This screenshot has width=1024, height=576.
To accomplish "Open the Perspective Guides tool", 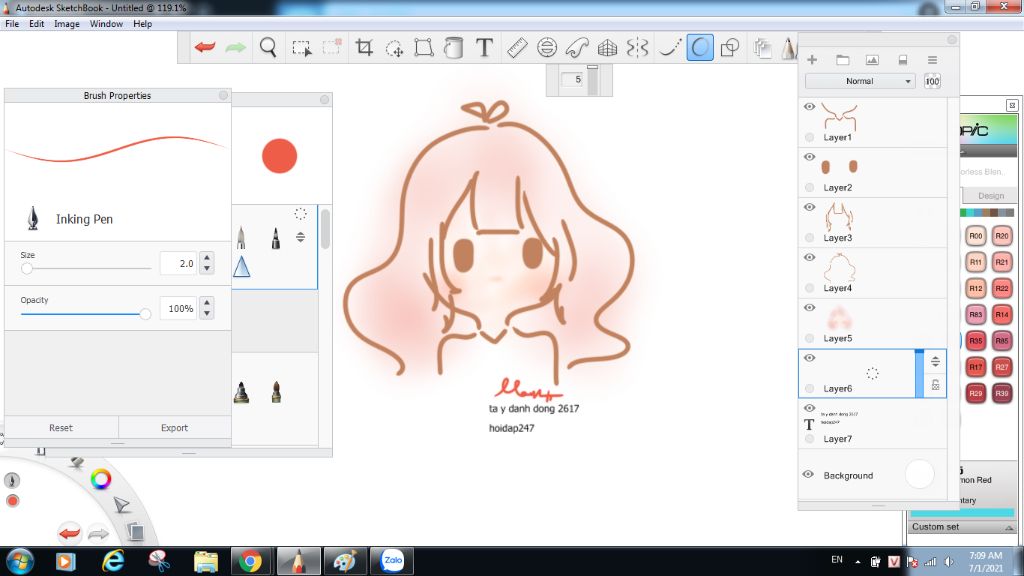I will coord(607,48).
